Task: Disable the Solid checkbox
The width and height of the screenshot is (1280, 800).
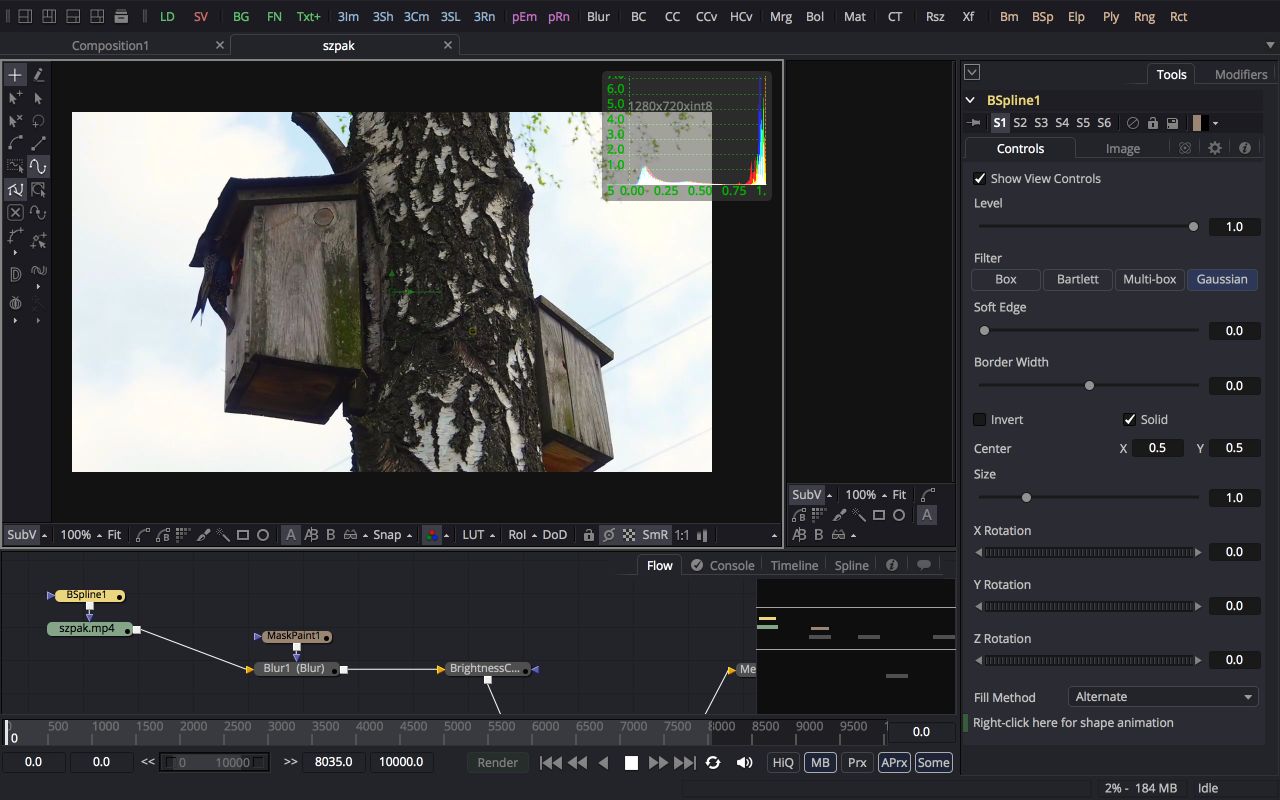Action: click(1130, 419)
